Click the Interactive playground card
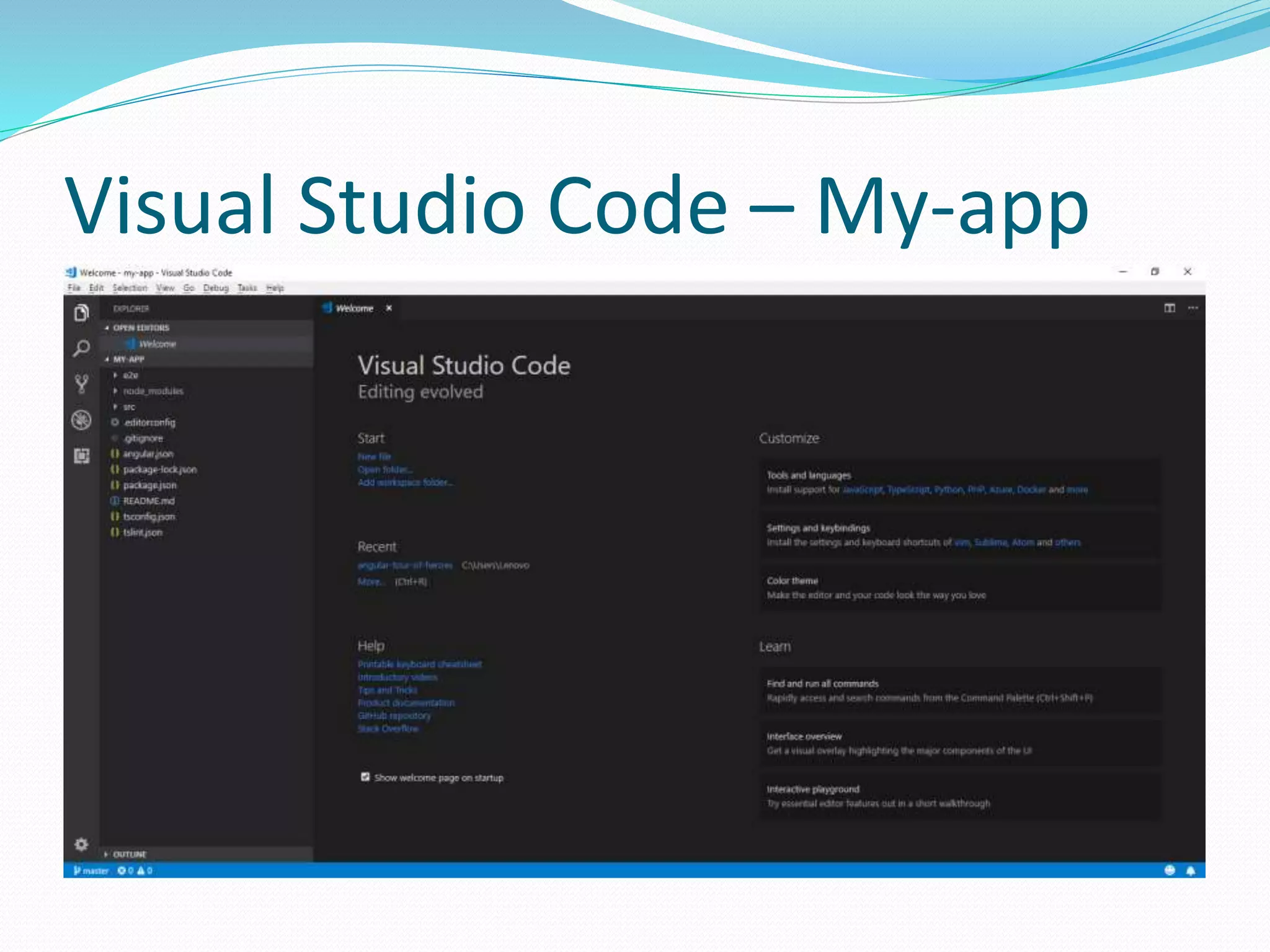 click(x=960, y=796)
